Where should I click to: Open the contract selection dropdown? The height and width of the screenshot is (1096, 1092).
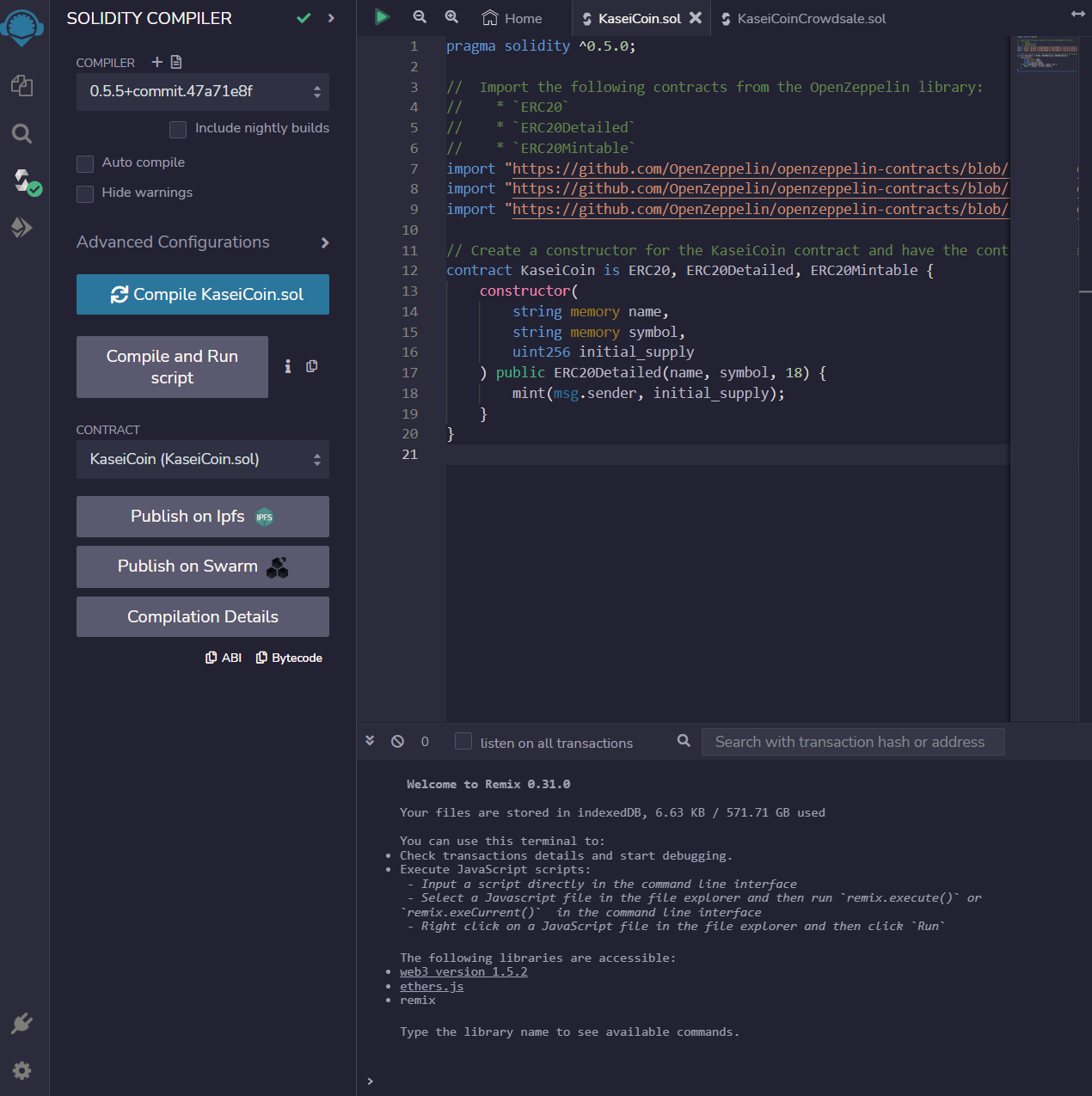(203, 460)
